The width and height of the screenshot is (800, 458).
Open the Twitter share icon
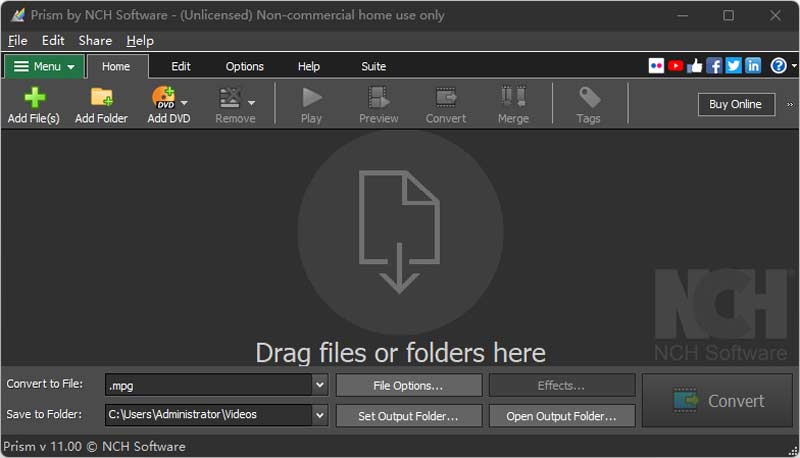coord(733,66)
